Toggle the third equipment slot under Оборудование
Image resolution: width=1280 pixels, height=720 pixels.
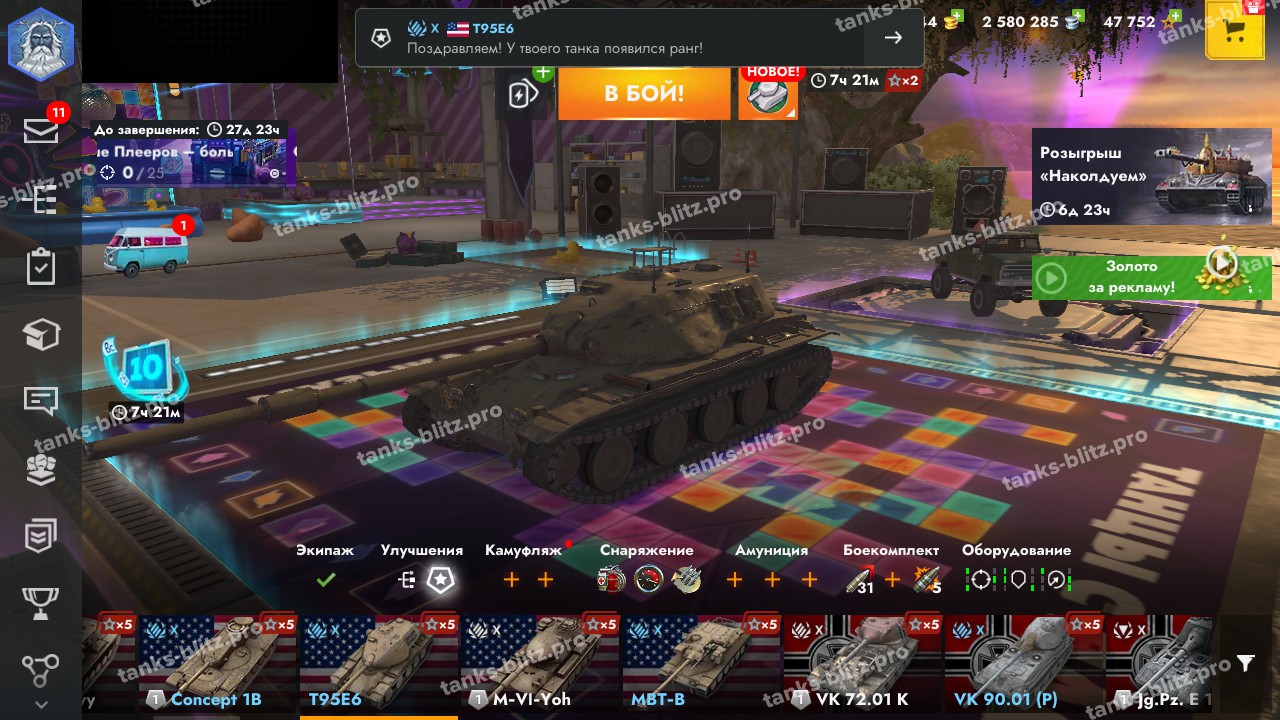pyautogui.click(x=1056, y=580)
